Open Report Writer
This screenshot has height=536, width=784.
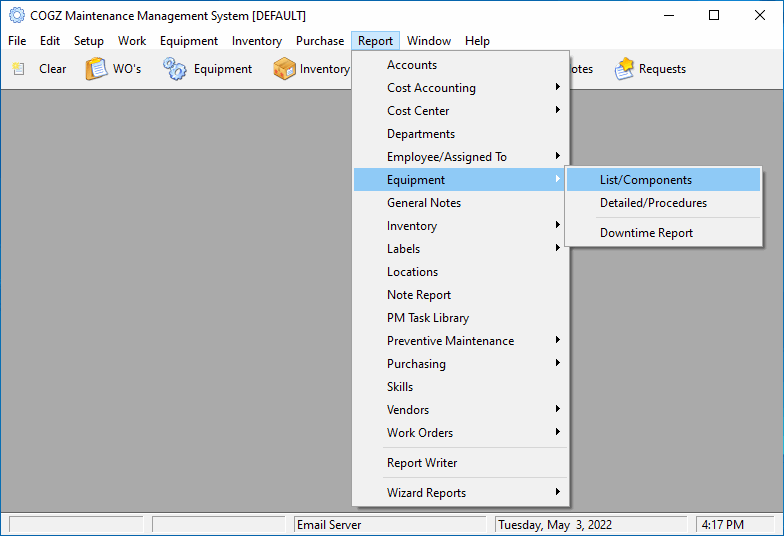tap(460, 463)
